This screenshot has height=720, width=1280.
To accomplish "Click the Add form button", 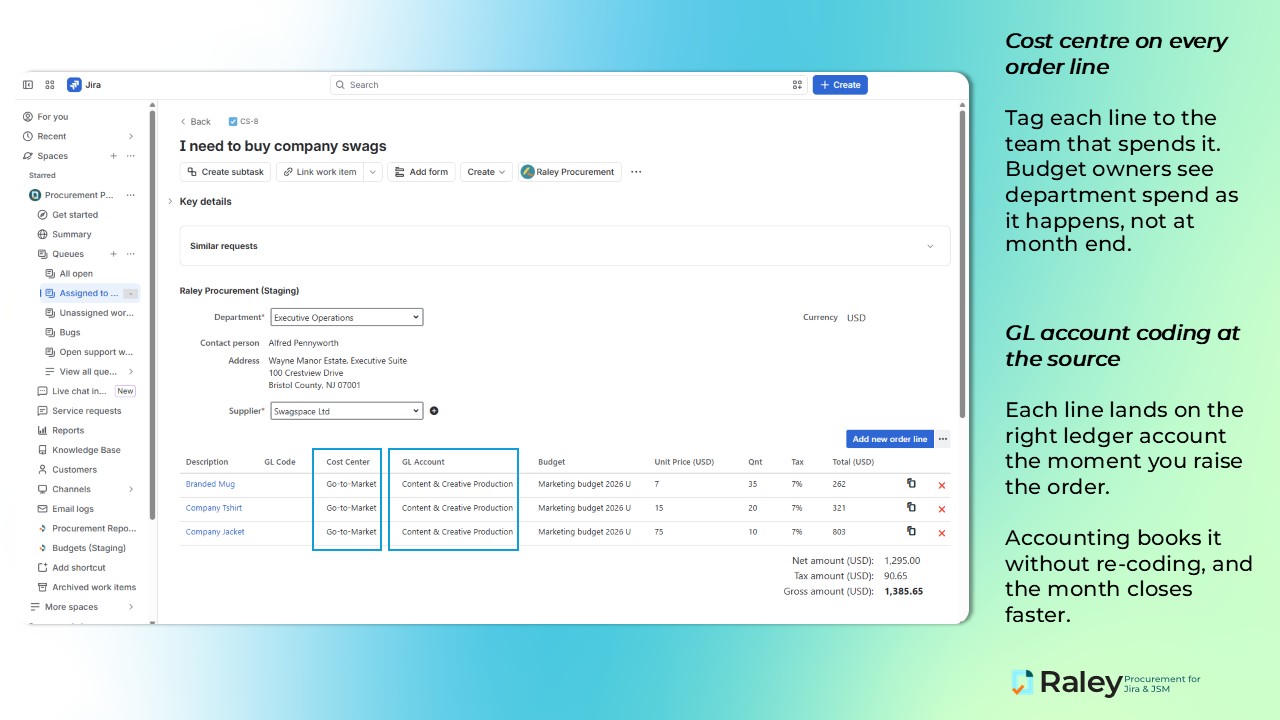I will [421, 172].
